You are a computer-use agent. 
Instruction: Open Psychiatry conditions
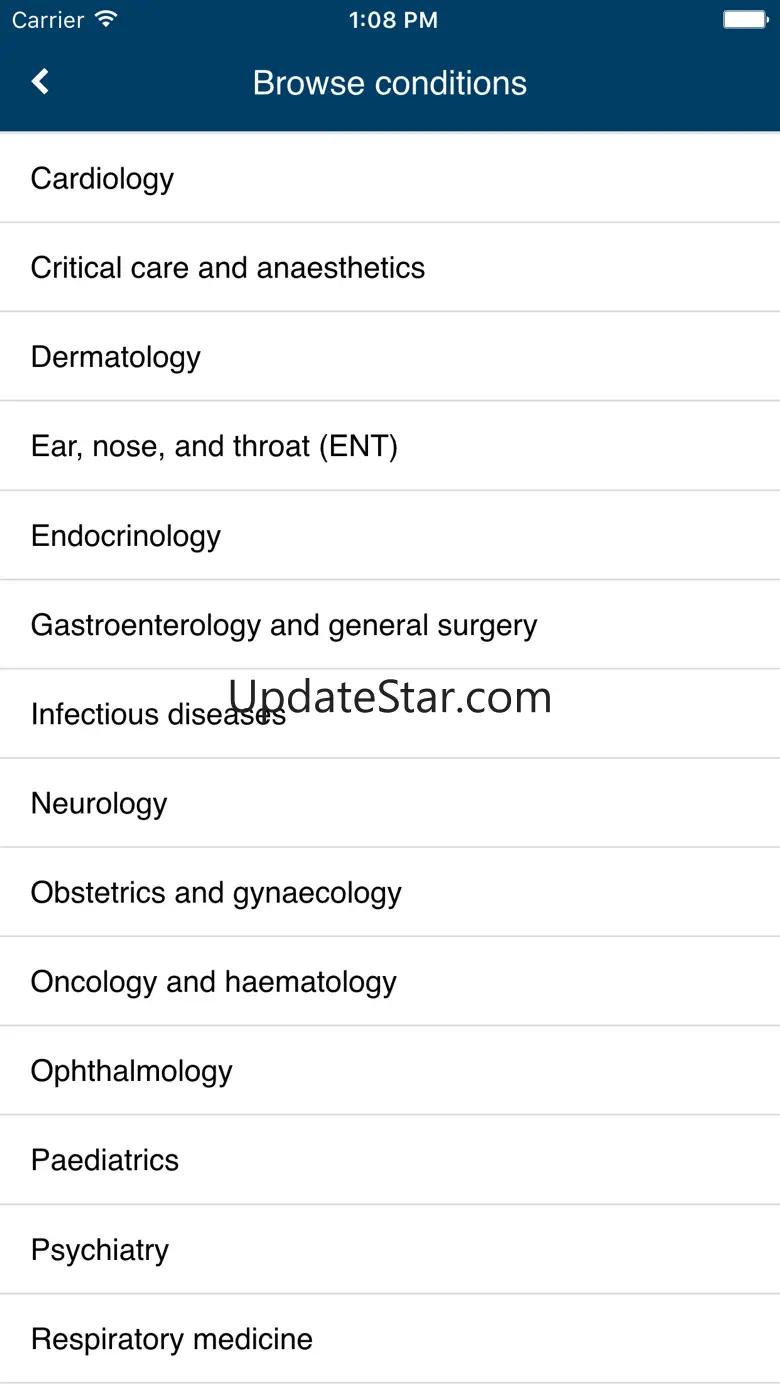[100, 1249]
